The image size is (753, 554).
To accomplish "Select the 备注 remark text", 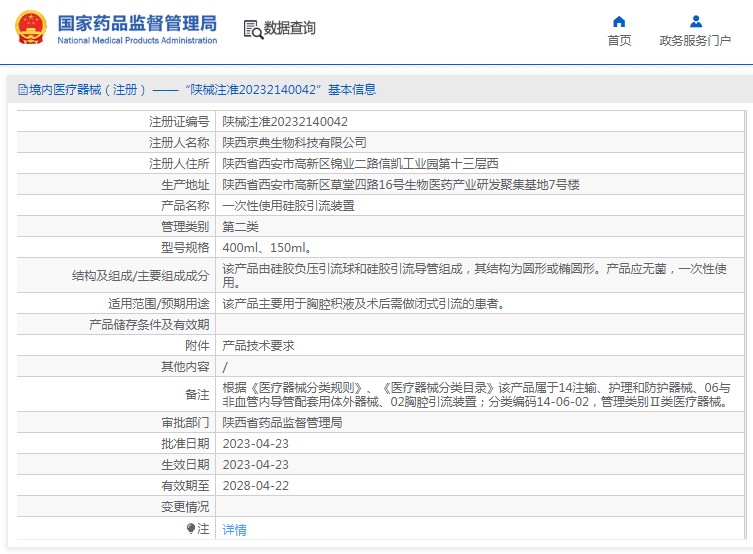I will [476, 395].
